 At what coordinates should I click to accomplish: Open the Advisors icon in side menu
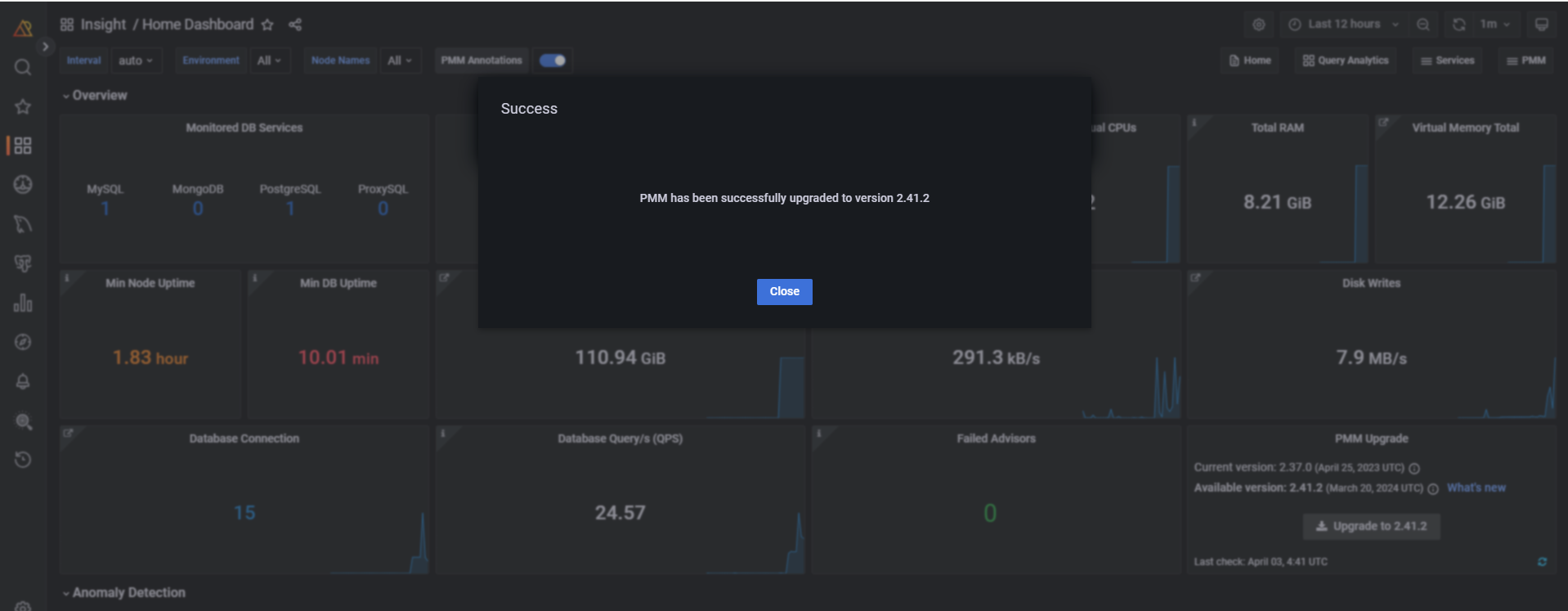(x=23, y=421)
